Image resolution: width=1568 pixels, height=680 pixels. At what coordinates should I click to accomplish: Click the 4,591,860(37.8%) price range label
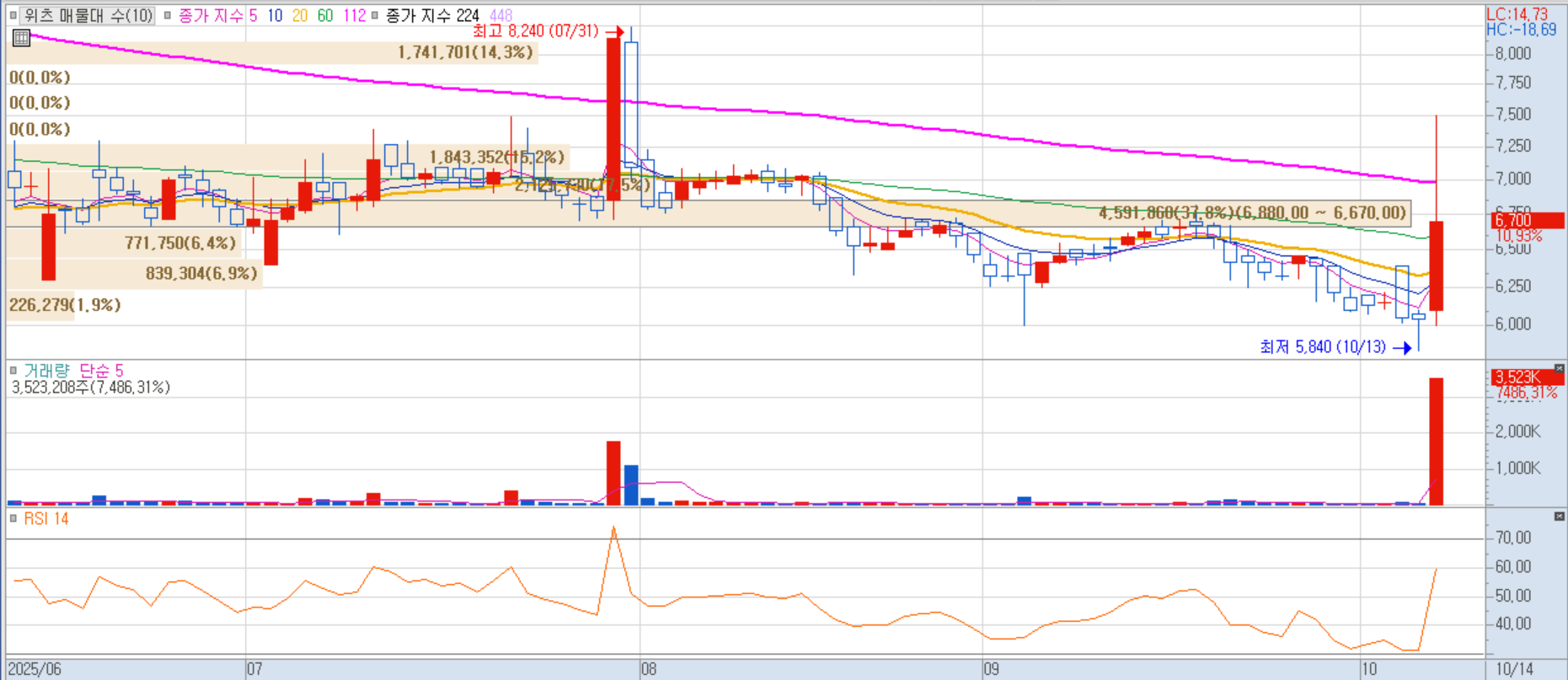coord(1252,213)
